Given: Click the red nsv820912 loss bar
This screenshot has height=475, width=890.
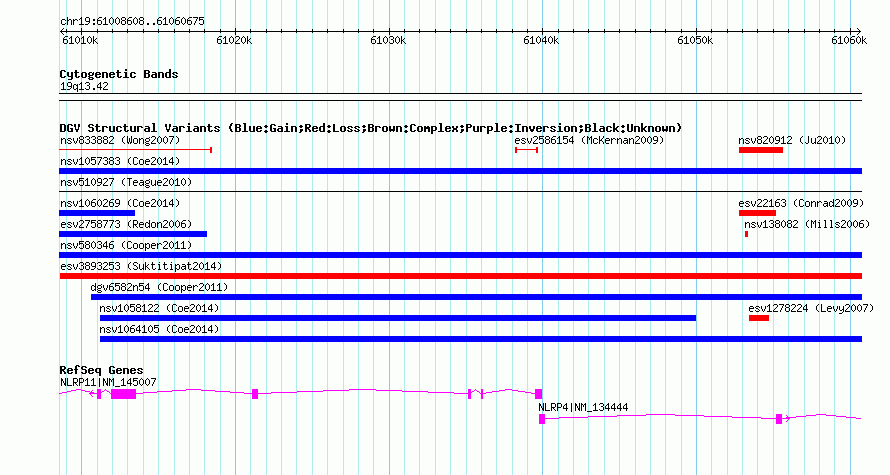Looking at the screenshot, I should (x=761, y=150).
